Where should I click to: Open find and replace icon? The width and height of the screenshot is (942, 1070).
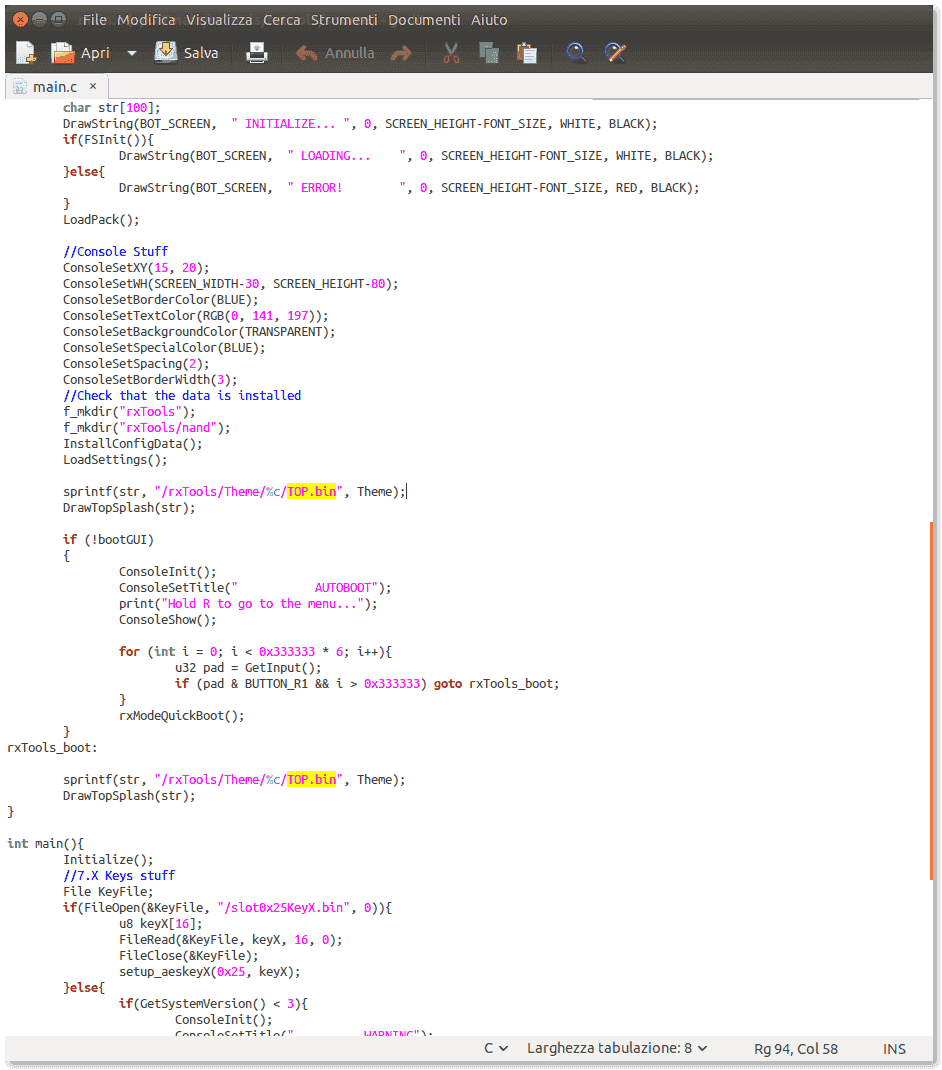tap(615, 53)
